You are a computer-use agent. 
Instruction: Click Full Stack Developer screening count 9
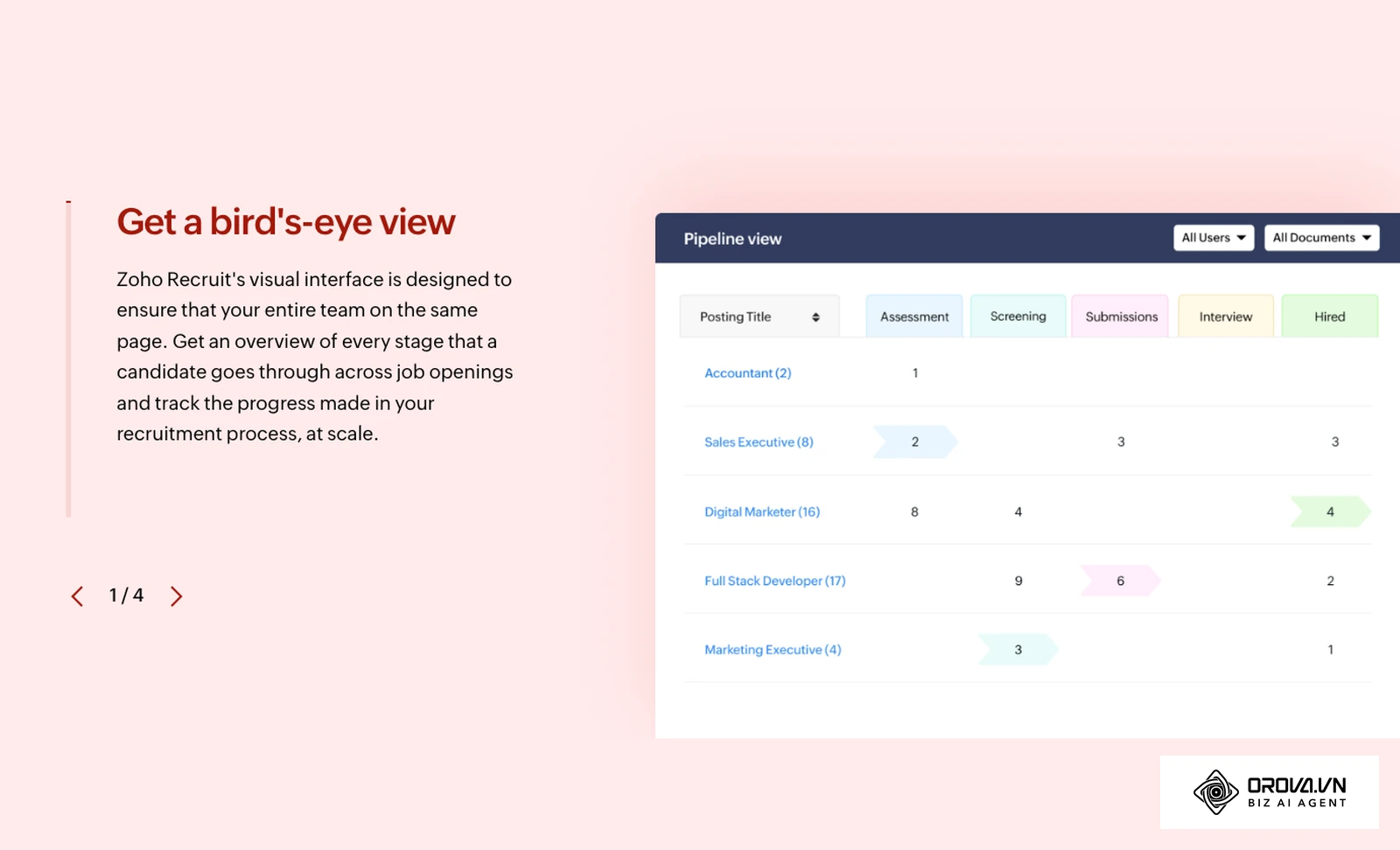pos(1018,581)
